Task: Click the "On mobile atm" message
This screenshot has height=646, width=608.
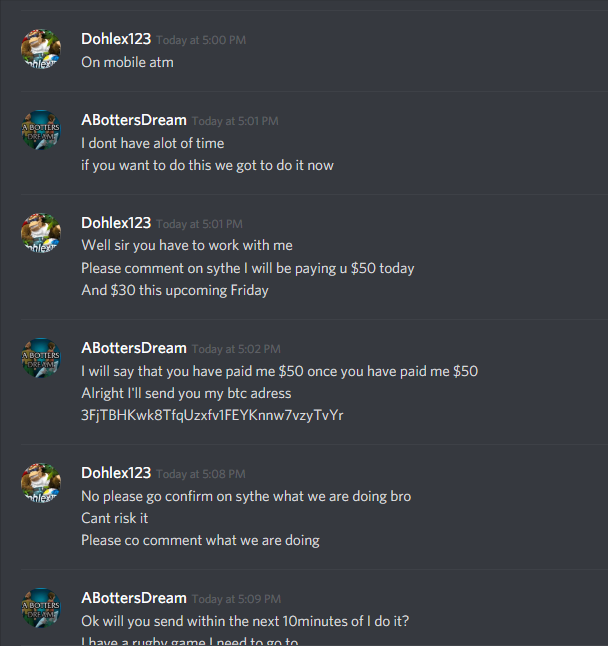Action: click(127, 62)
